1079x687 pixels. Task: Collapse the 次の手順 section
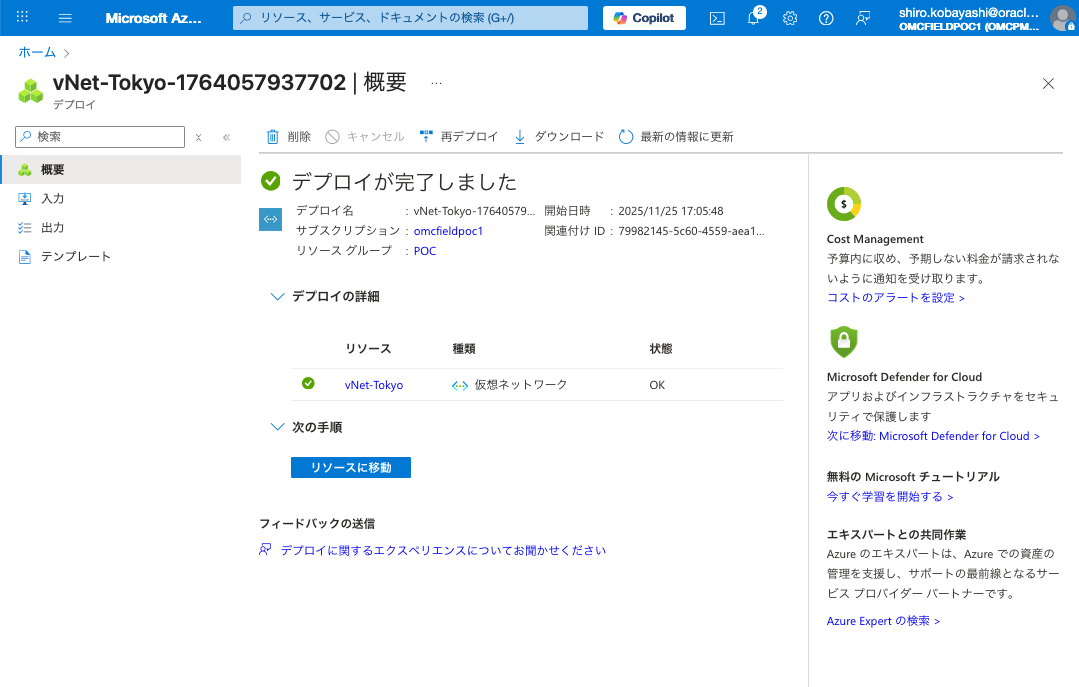coord(306,427)
